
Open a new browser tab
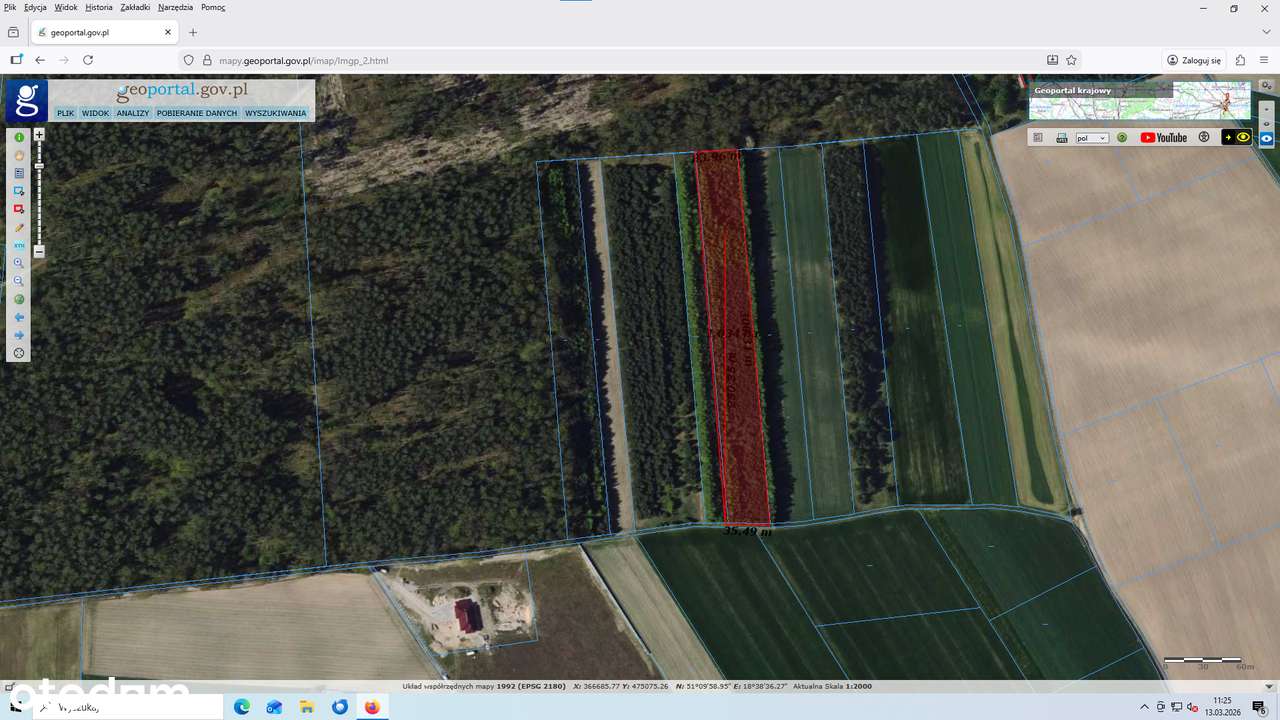click(193, 32)
